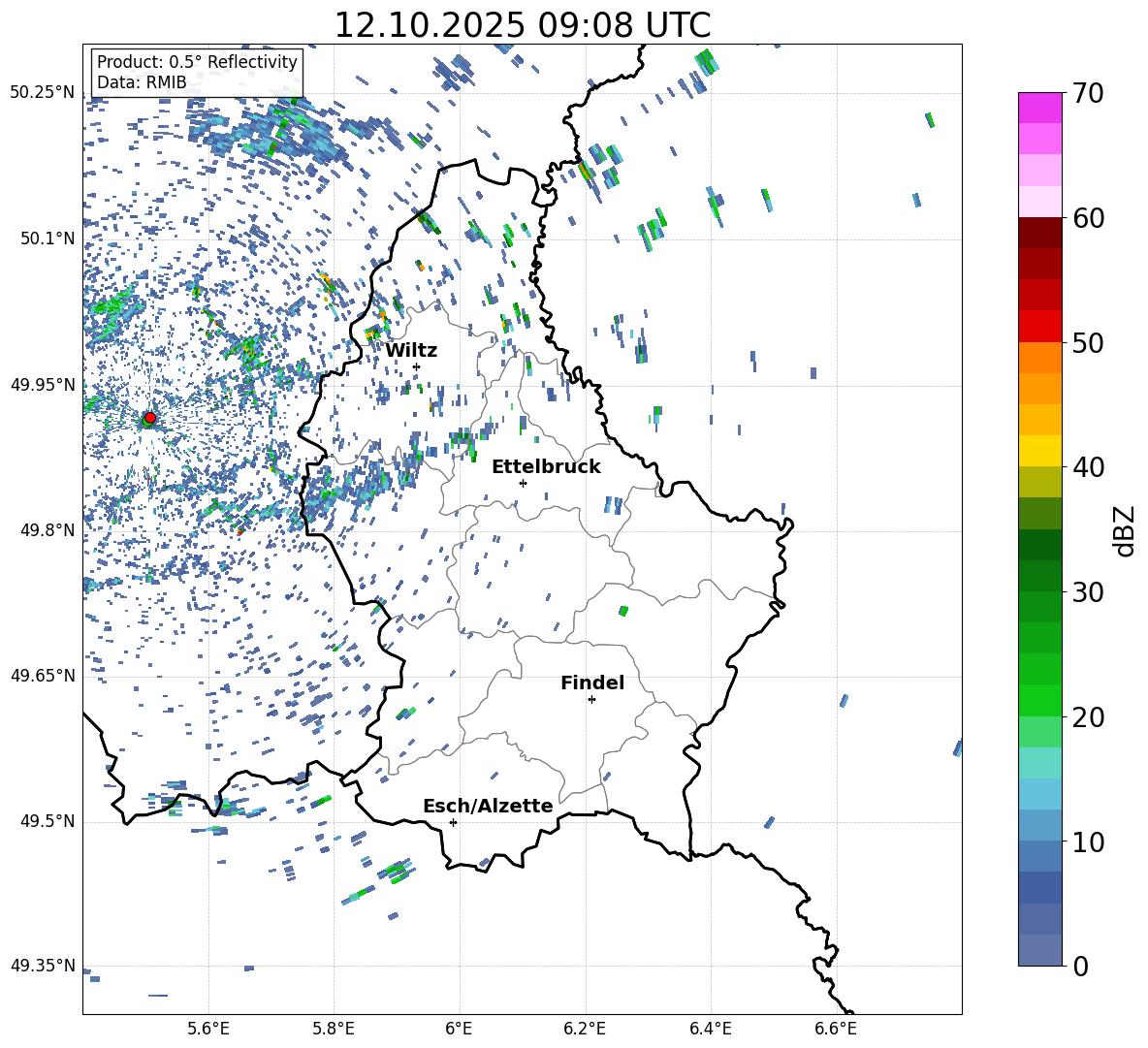Viewport: 1148px width, 1048px height.
Task: Click the colorbar tick label 10
Action: pyautogui.click(x=1087, y=842)
